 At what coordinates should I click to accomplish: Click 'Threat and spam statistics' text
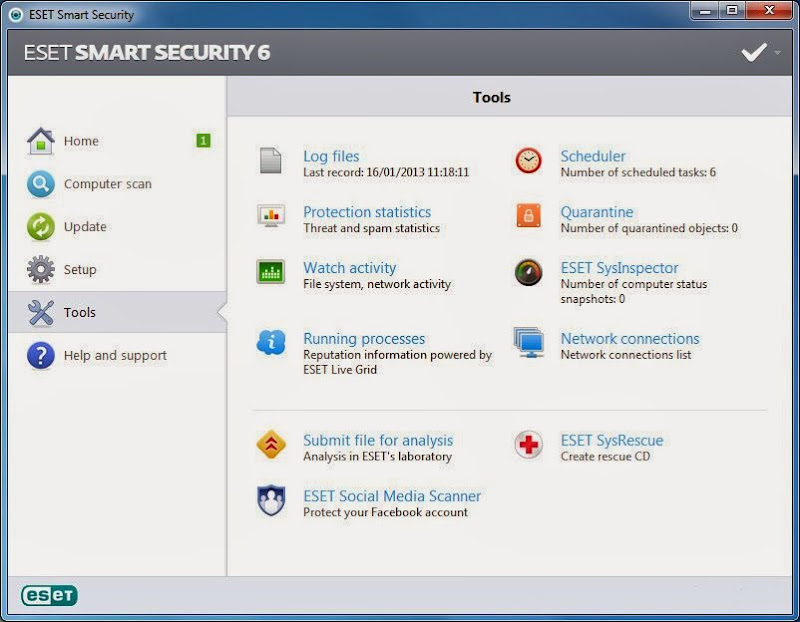coord(371,228)
